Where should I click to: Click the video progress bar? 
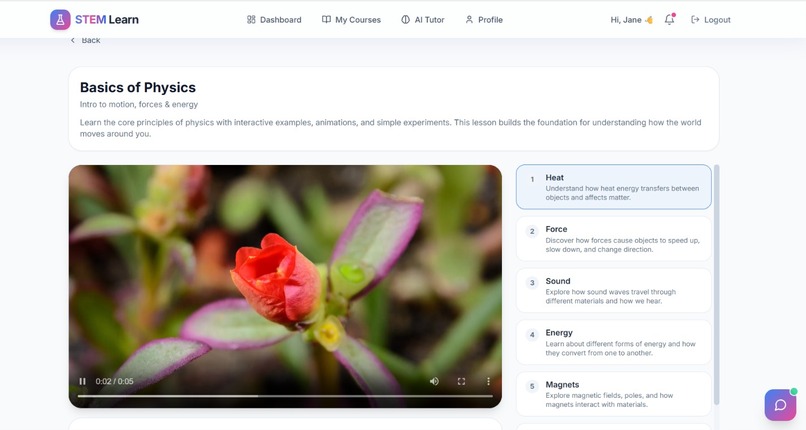(285, 396)
